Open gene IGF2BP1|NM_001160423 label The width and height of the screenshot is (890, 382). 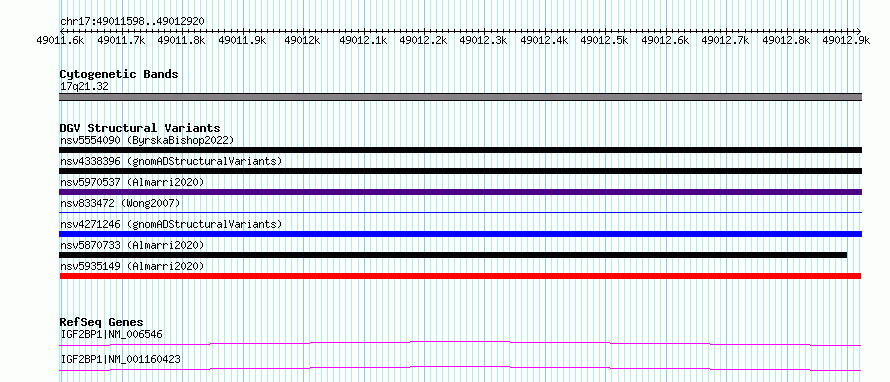[121, 360]
